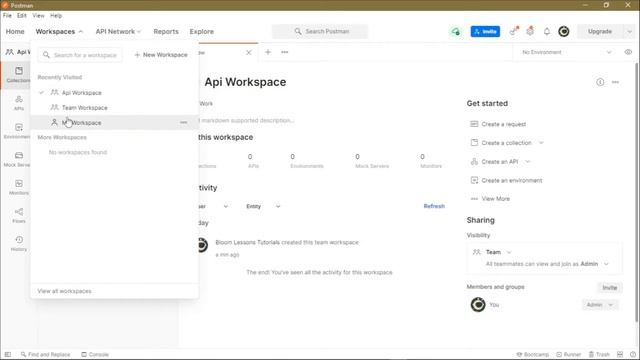Open the APIs sidebar section

(18, 103)
